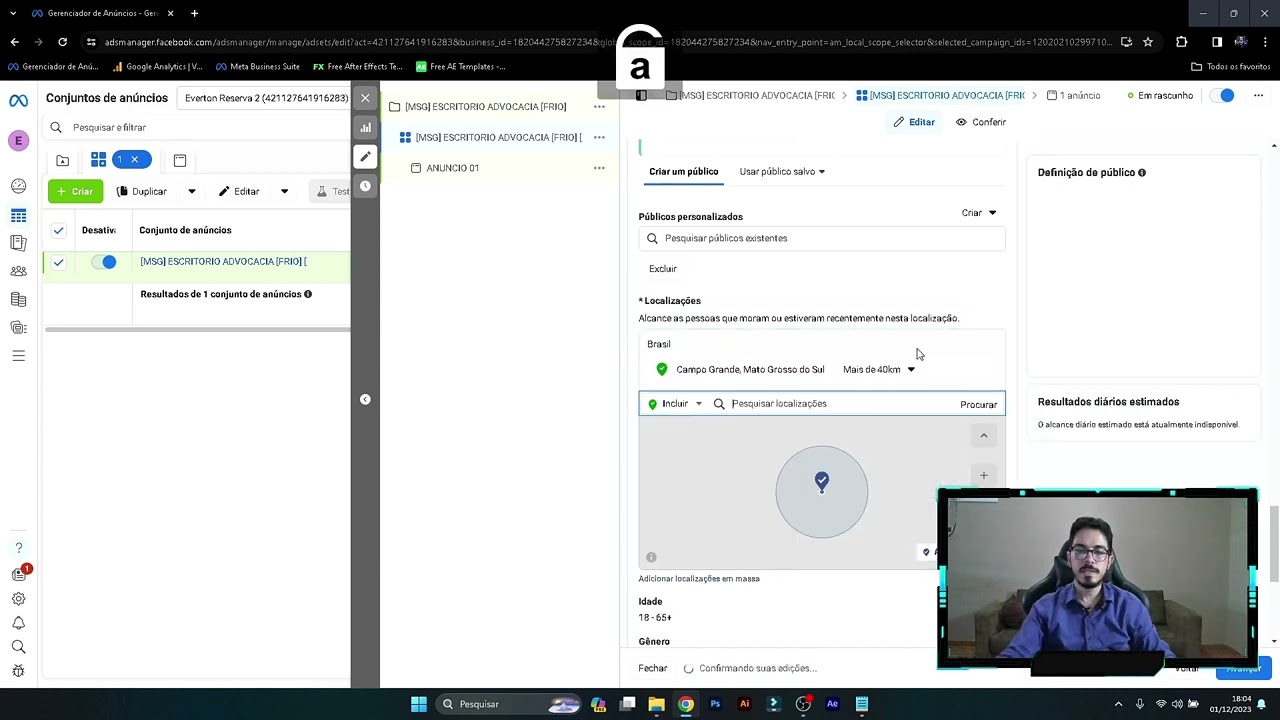Viewport: 1280px width, 720px height.
Task: Click the green Criar button
Action: pyautogui.click(x=75, y=191)
